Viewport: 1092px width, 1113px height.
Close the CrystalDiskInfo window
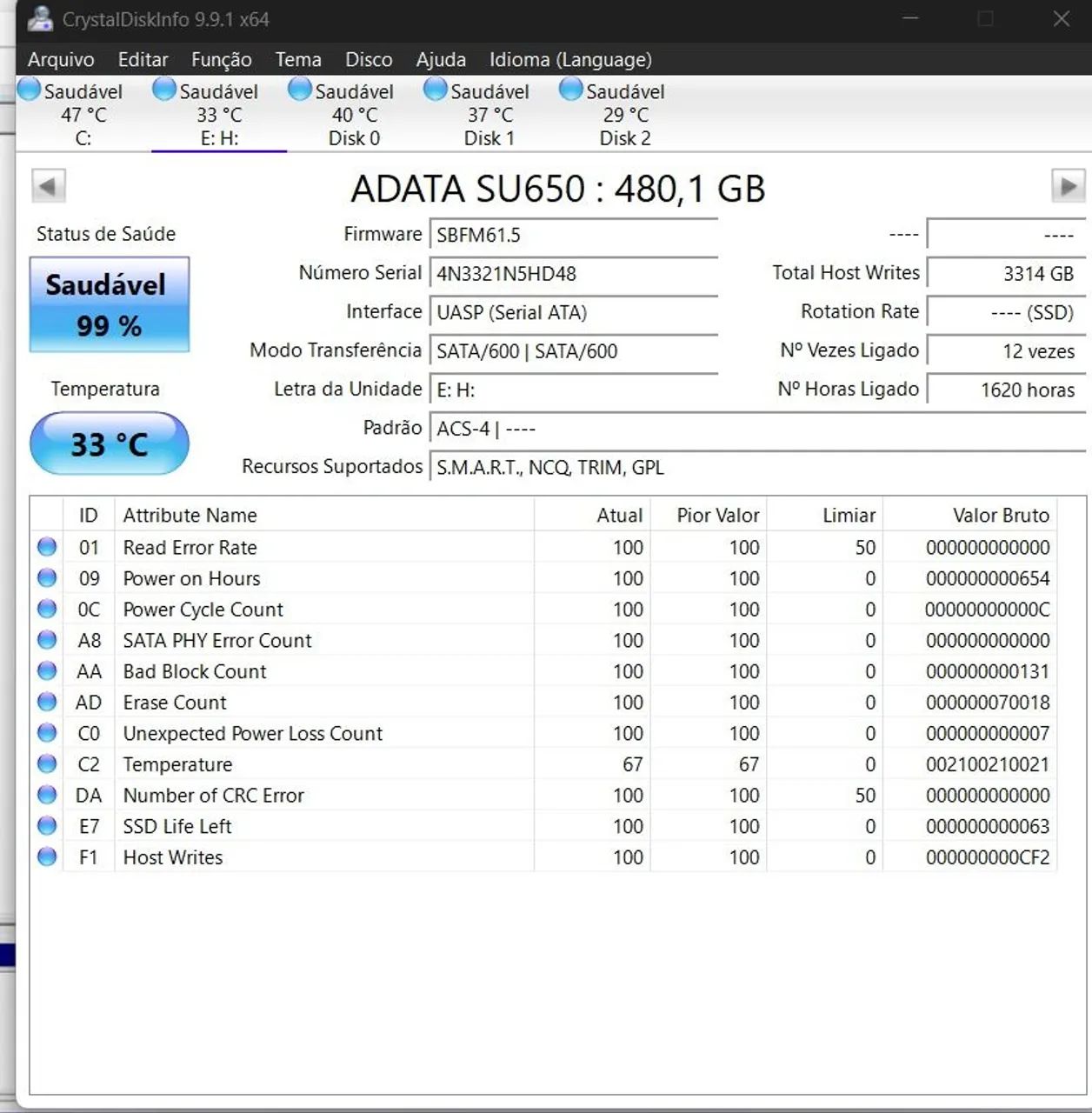(x=1062, y=18)
